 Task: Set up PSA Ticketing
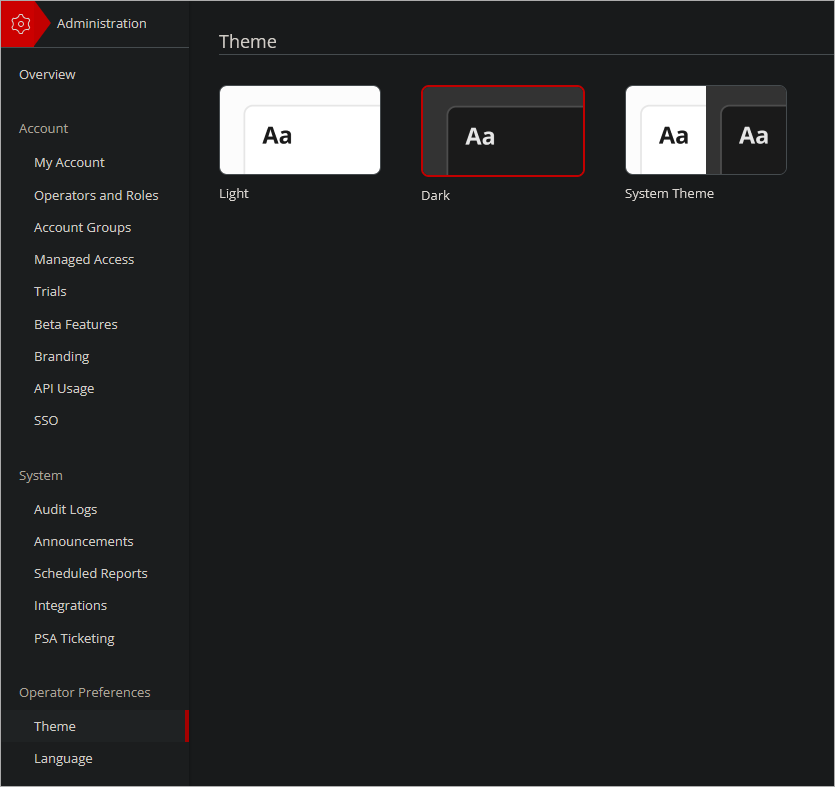pos(74,638)
